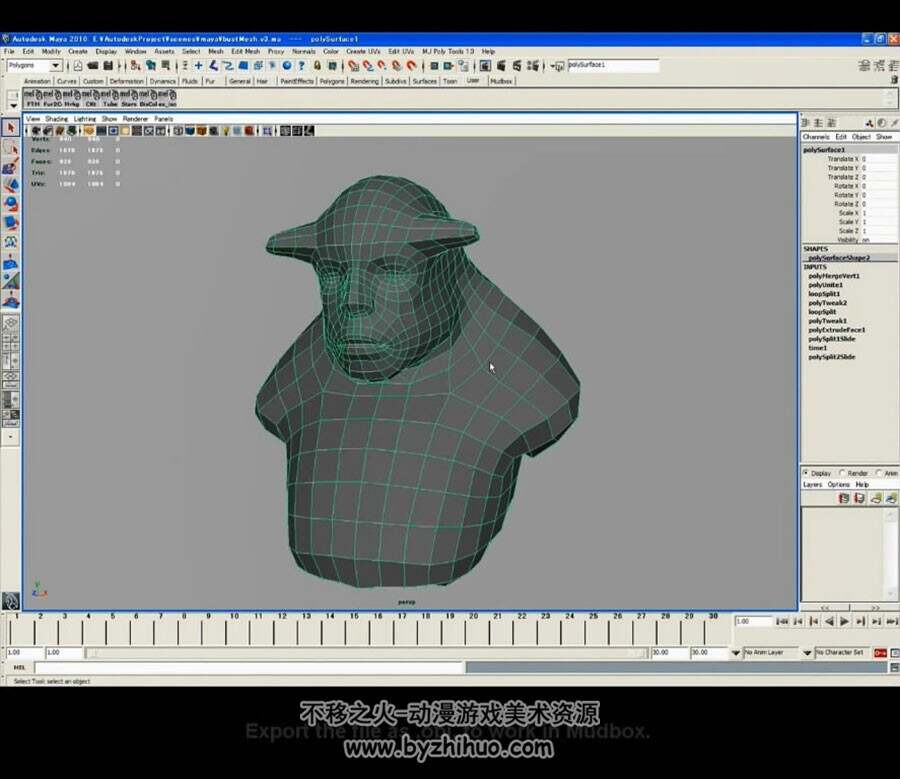This screenshot has width=900, height=779.
Task: Select the Scale tool in toolbox
Action: [x=10, y=223]
